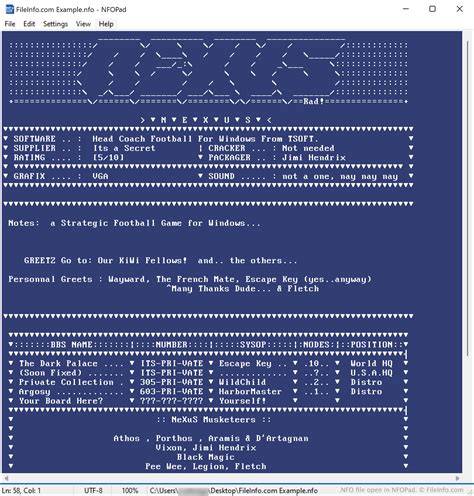Screen dimensions: 474x496
Task: Open the View menu
Action: click(x=83, y=24)
